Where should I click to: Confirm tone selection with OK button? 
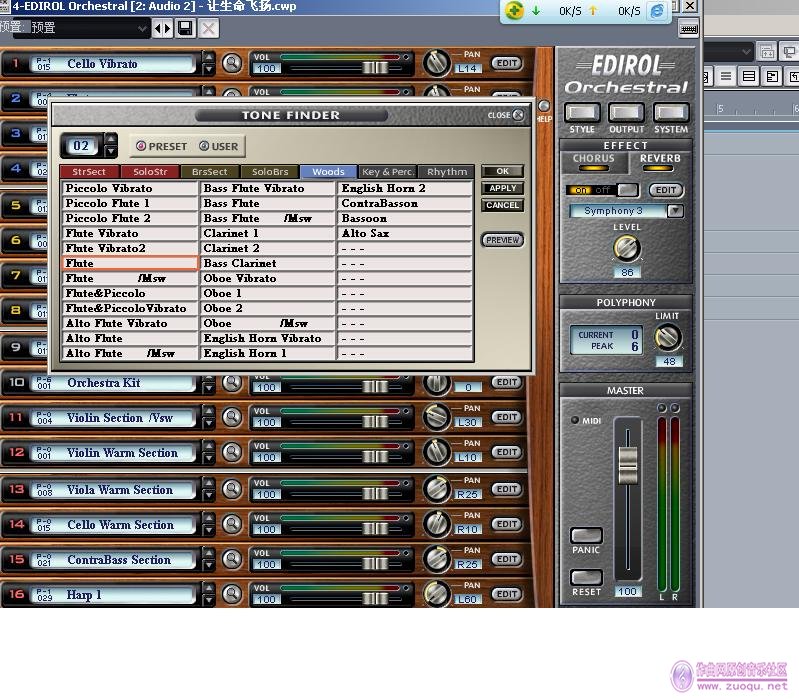click(502, 171)
